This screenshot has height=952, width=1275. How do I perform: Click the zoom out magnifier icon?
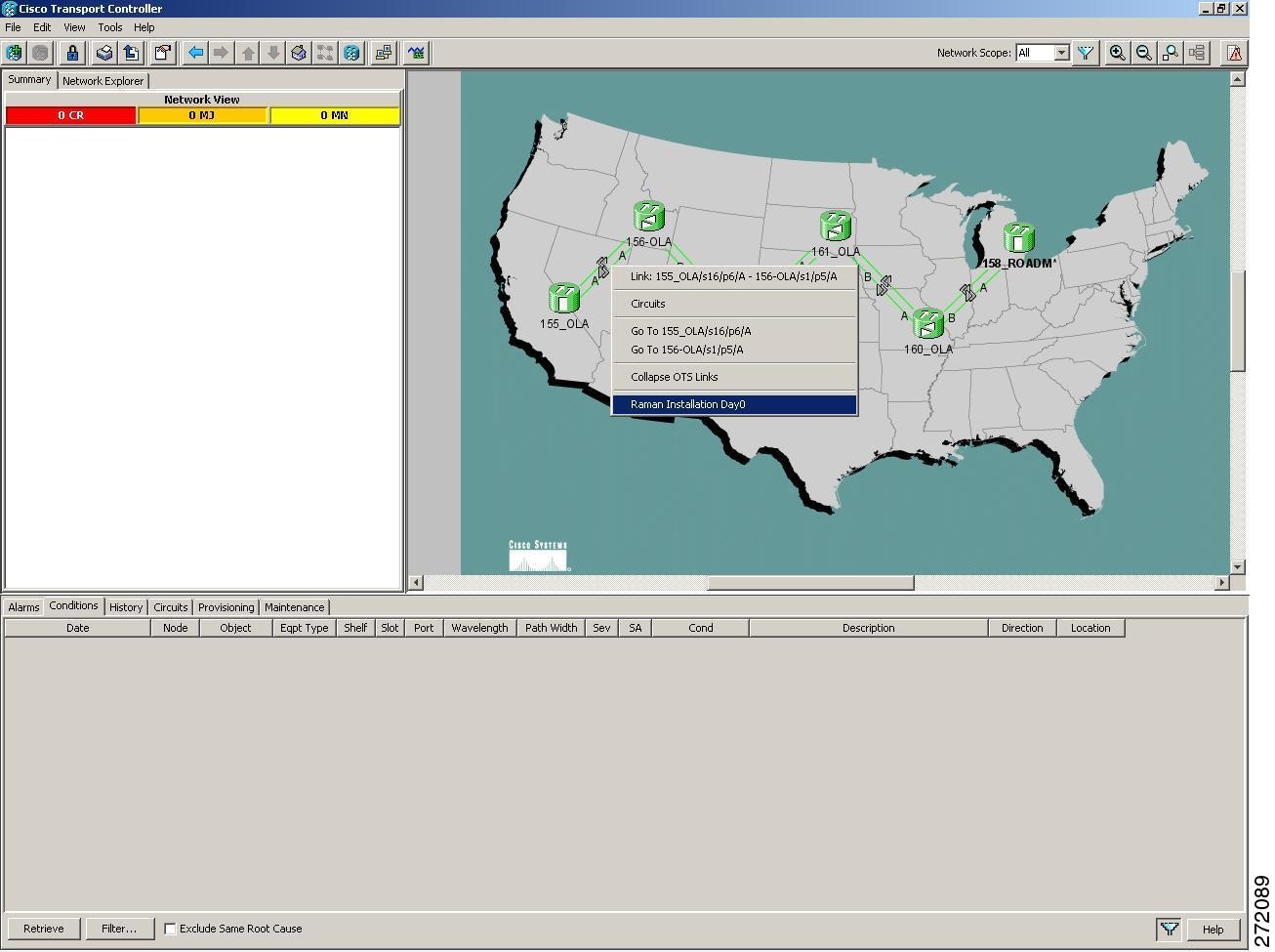click(1143, 53)
